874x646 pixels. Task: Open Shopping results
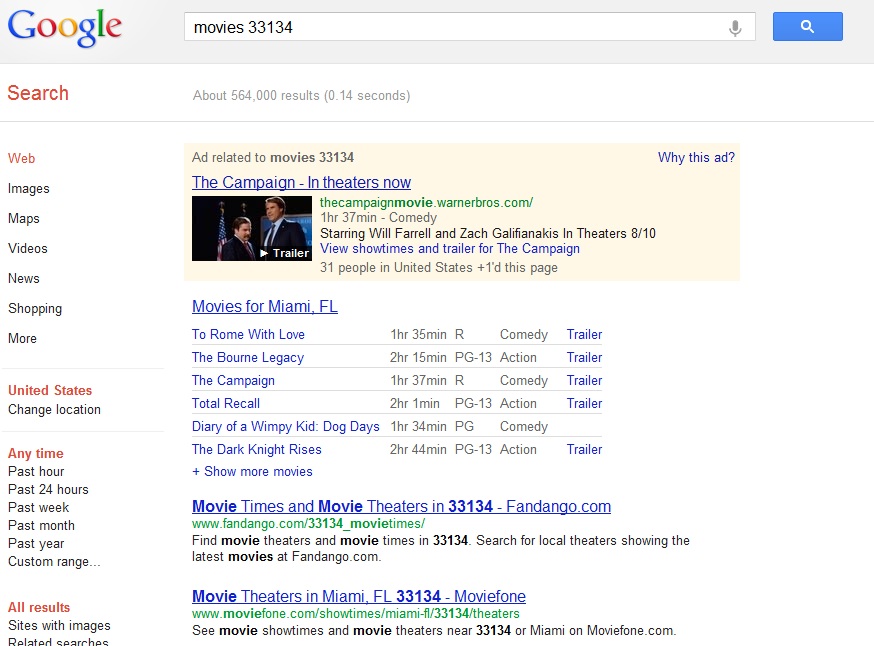[x=35, y=309]
